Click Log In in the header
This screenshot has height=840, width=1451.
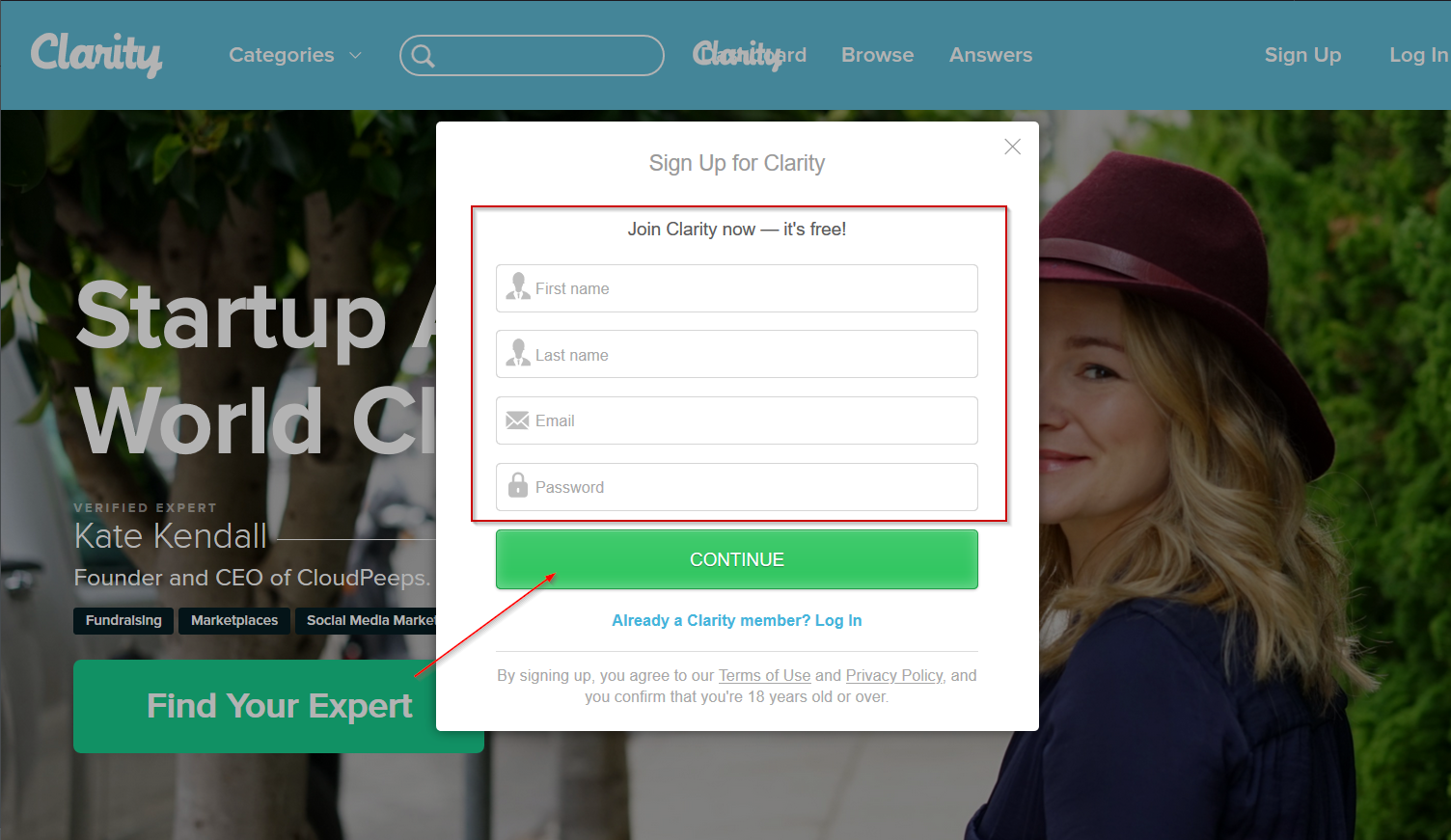click(x=1419, y=55)
